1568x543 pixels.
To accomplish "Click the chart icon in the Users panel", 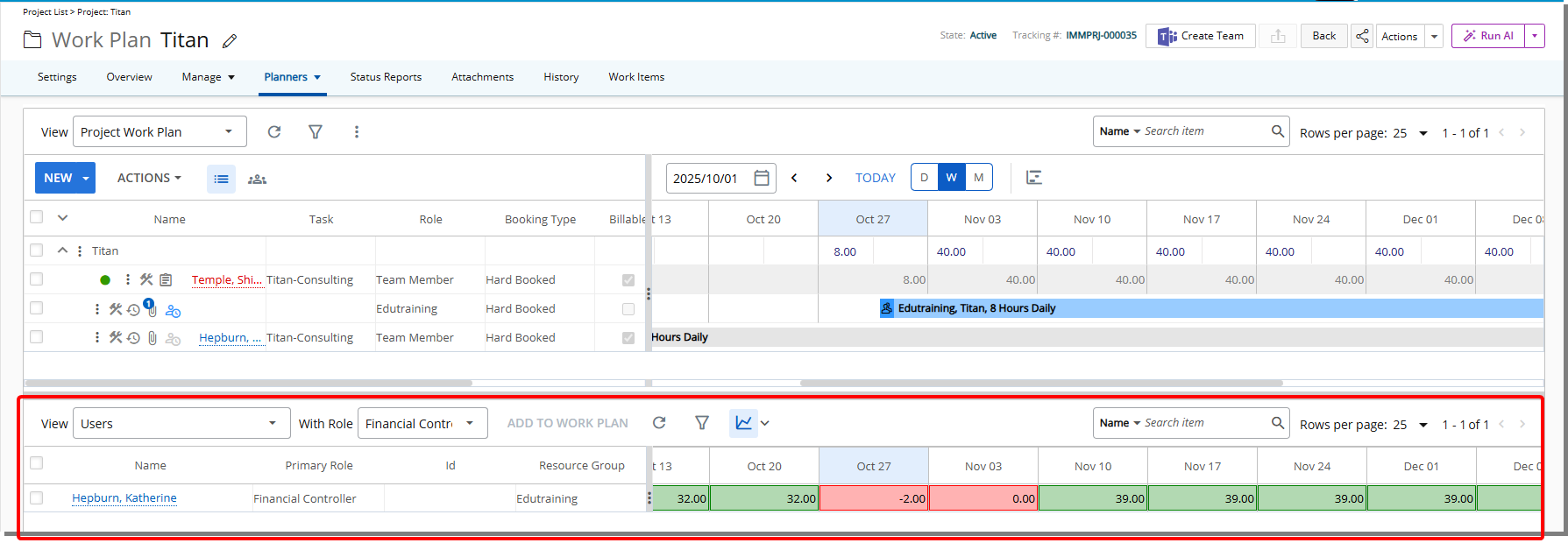I will pos(743,423).
